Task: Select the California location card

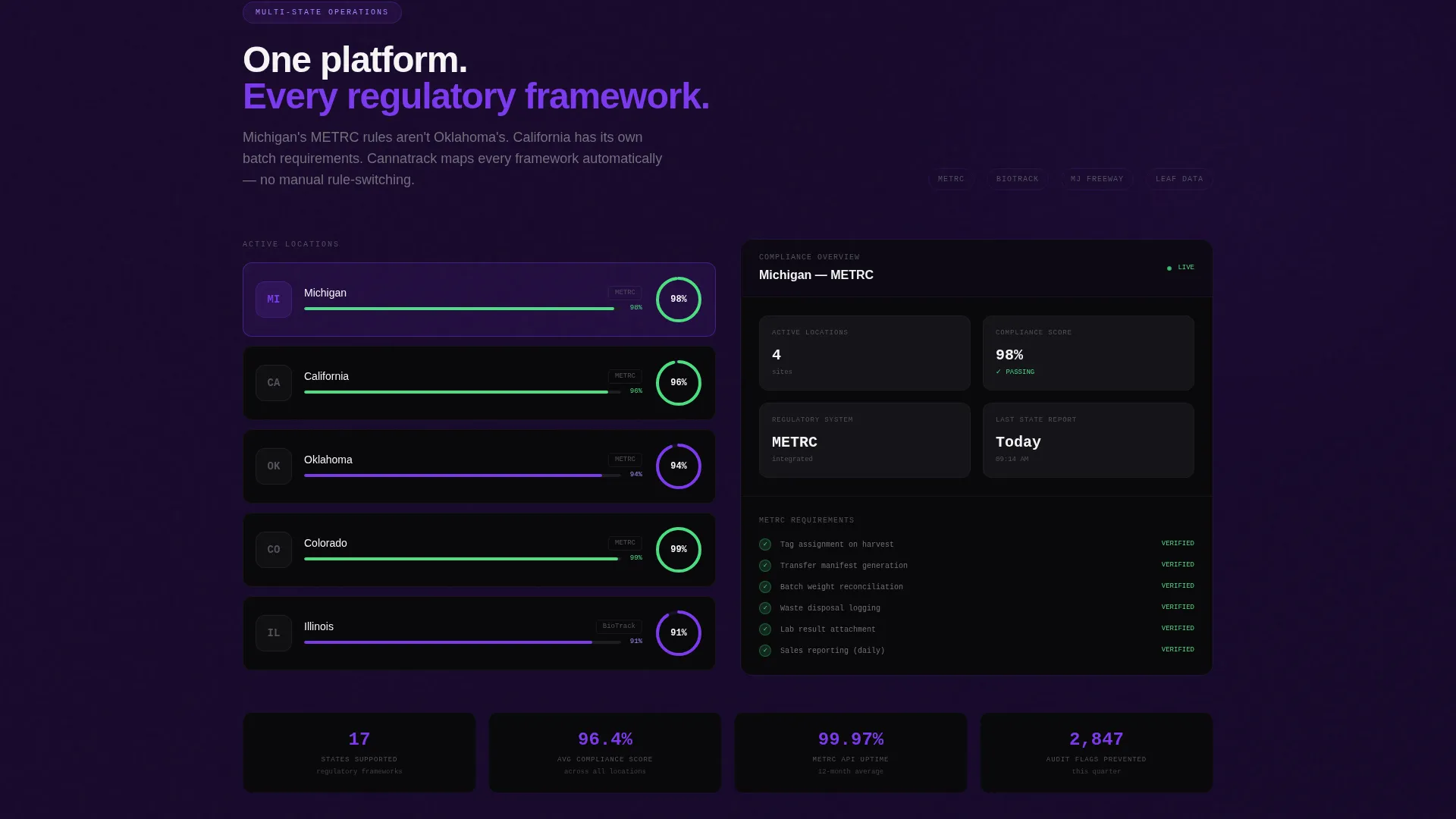Action: [x=479, y=383]
